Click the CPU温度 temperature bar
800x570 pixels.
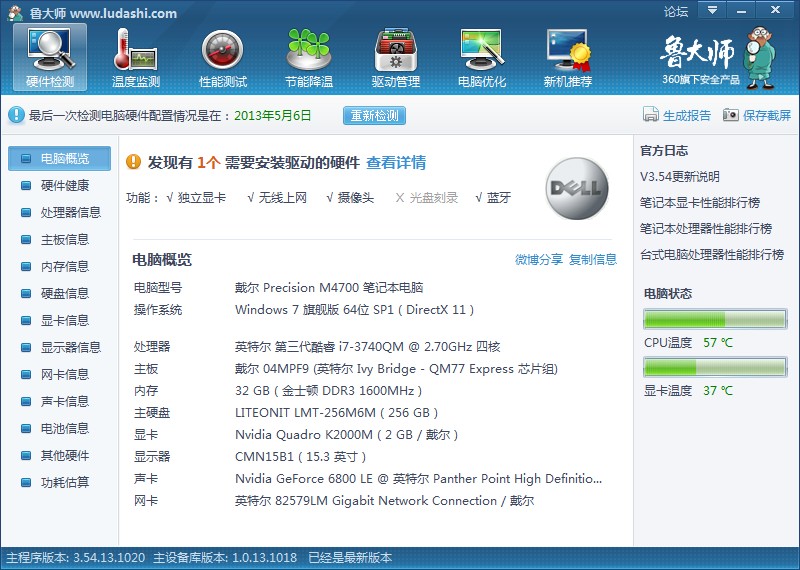(x=715, y=319)
